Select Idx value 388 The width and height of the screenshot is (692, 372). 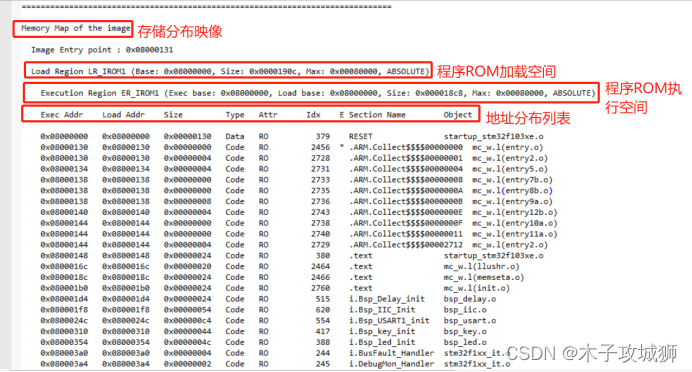323,342
